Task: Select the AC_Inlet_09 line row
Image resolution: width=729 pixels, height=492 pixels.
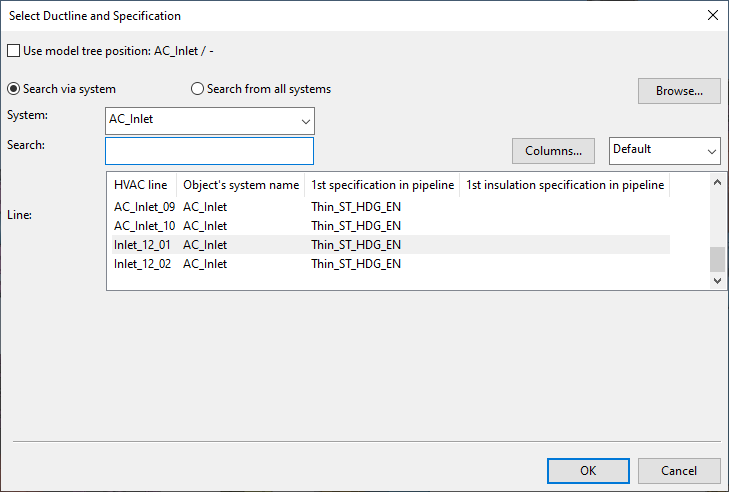Action: tap(145, 207)
